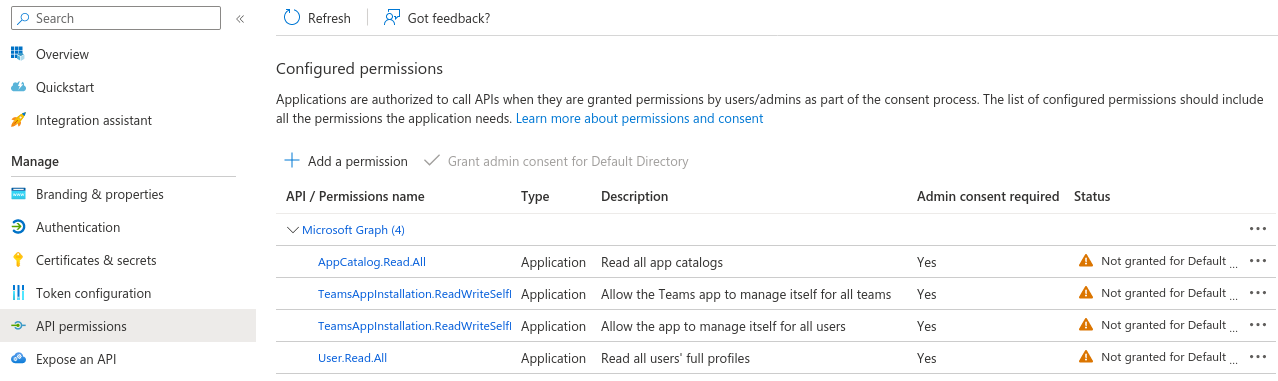
Task: Click the Certificates & secrets key icon
Action: (18, 260)
